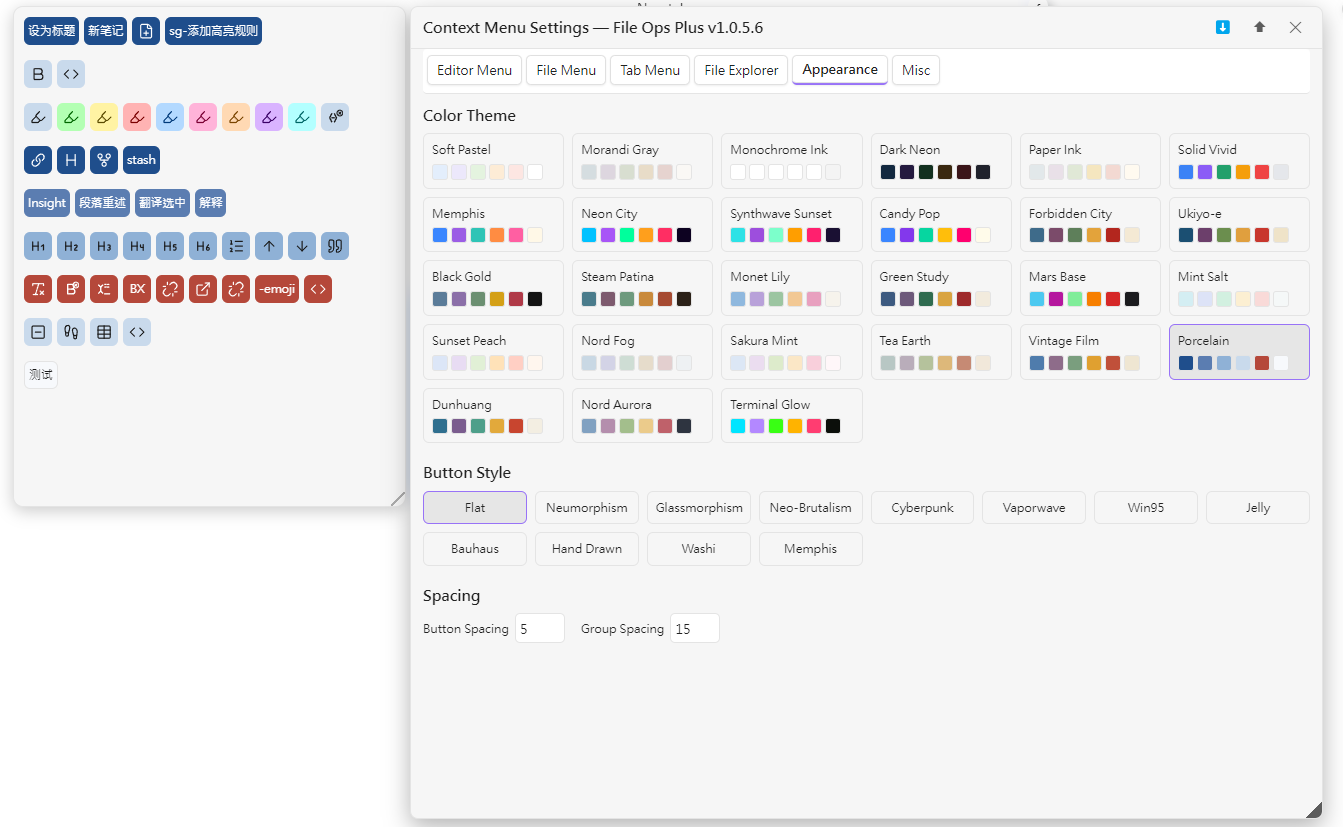
Task: Pick the Terminal Glow color theme
Action: click(x=792, y=415)
